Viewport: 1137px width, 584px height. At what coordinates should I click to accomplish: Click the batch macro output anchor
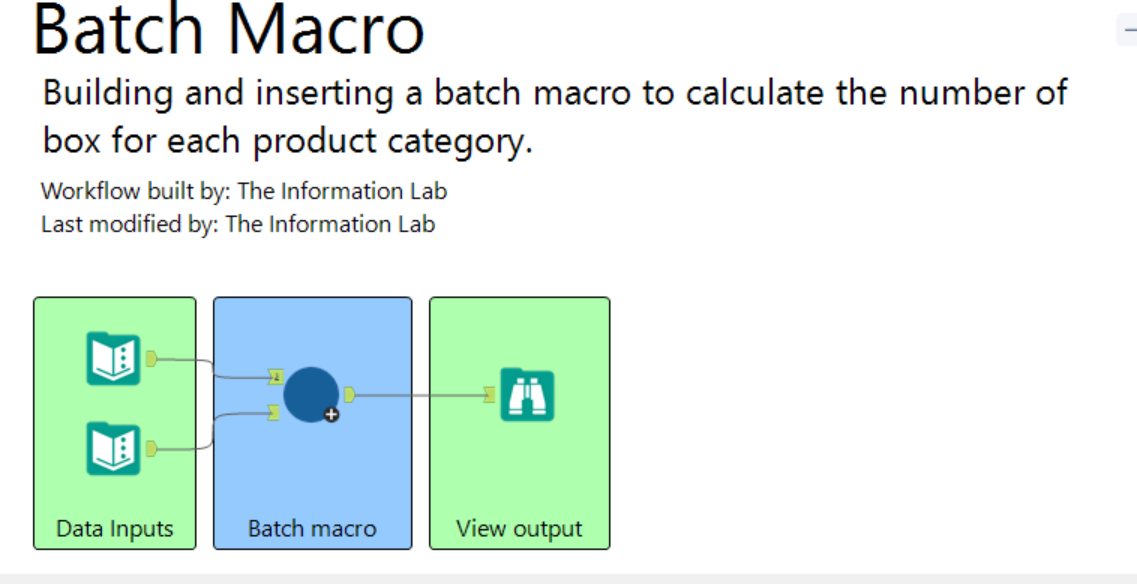tap(350, 395)
